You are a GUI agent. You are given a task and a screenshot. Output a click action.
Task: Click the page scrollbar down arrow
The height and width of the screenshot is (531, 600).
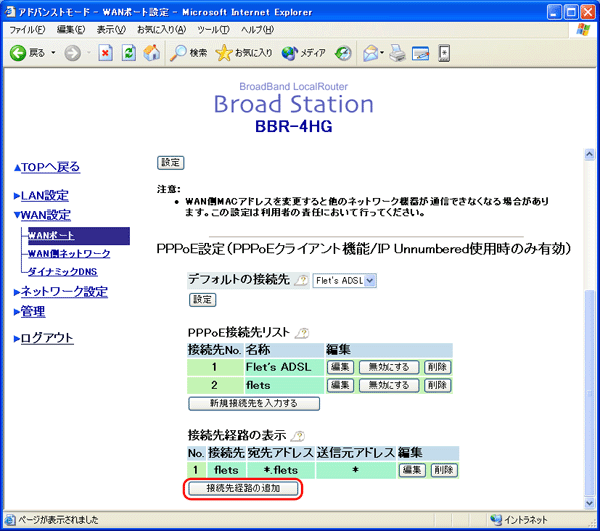589,503
